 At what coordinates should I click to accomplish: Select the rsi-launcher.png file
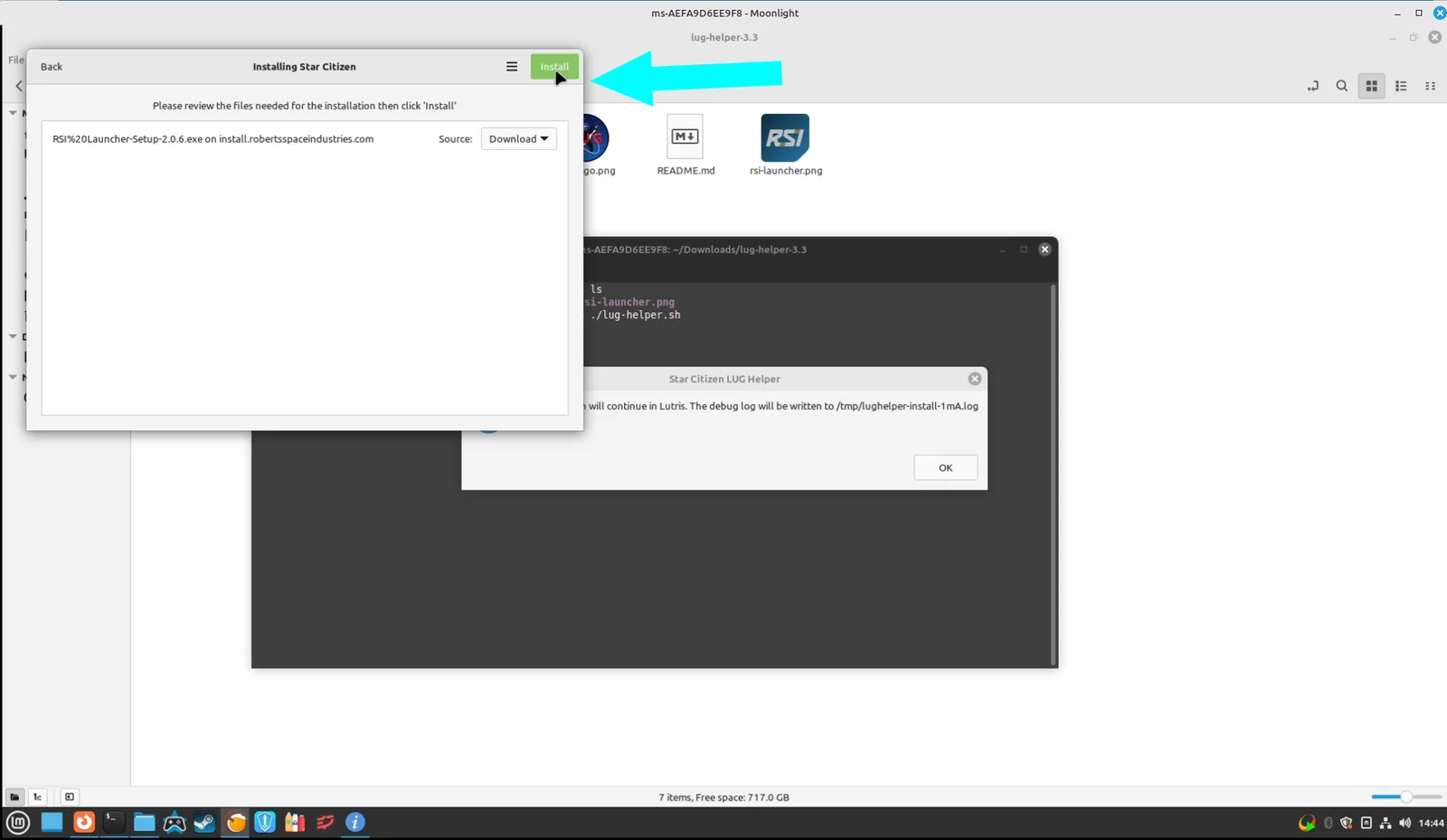[786, 145]
